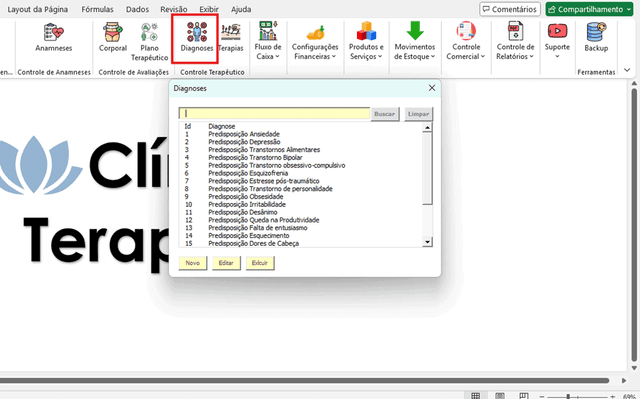Click the Novo button in Diagnoses dialog
The image size is (640, 399).
click(x=193, y=263)
